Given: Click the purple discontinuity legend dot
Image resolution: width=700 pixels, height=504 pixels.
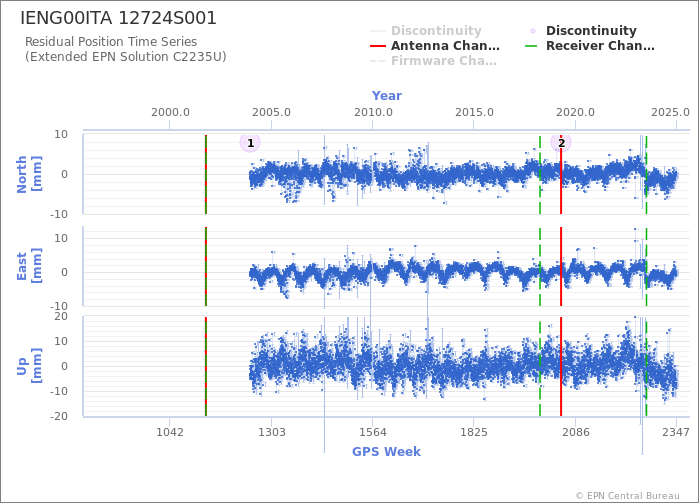Looking at the screenshot, I should coord(532,31).
